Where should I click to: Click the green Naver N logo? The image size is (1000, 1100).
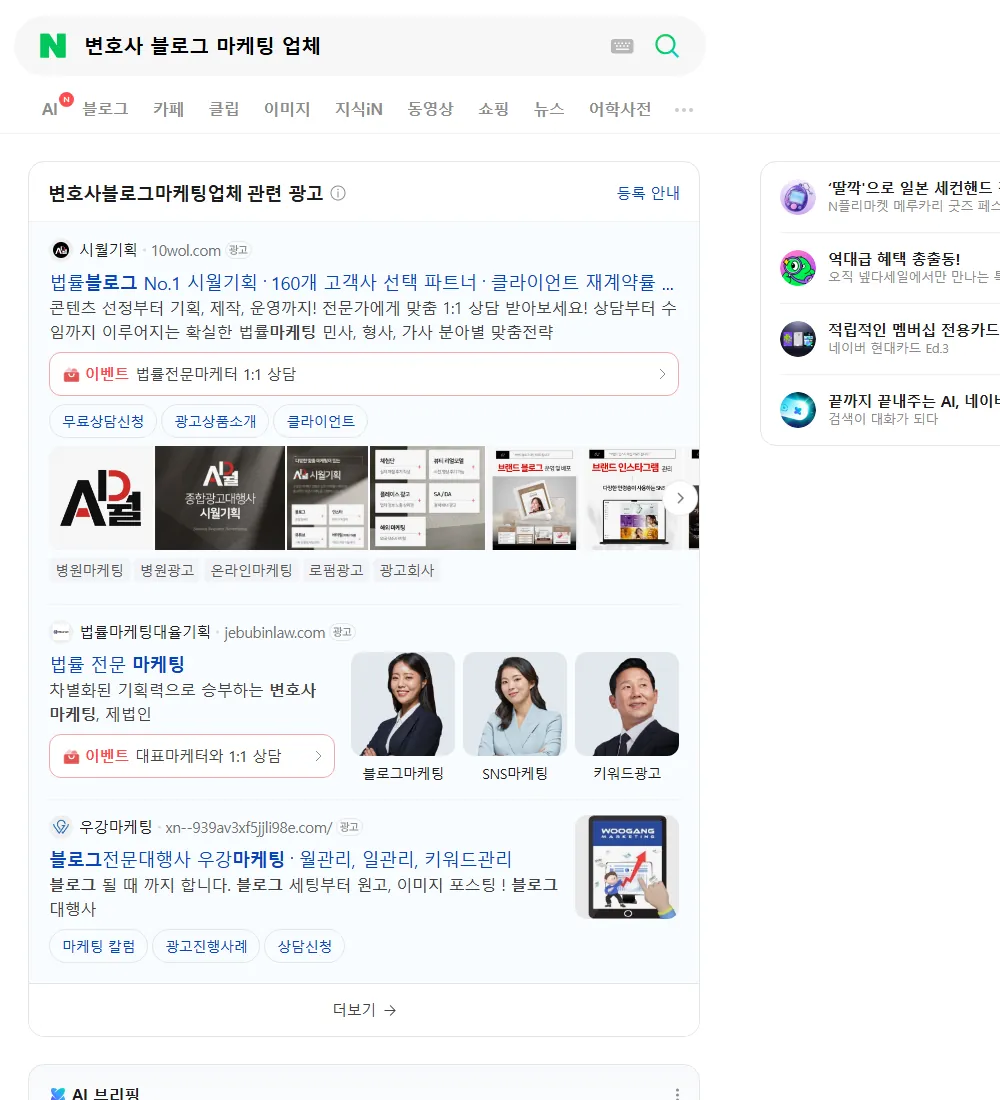pos(53,46)
